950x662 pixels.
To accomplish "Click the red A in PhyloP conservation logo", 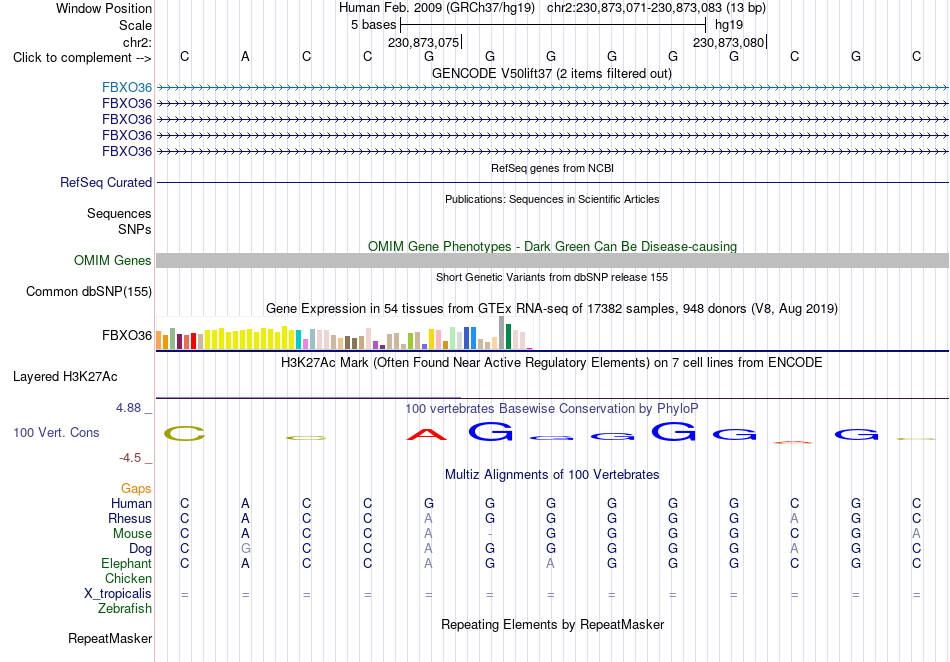I will pyautogui.click(x=427, y=434).
